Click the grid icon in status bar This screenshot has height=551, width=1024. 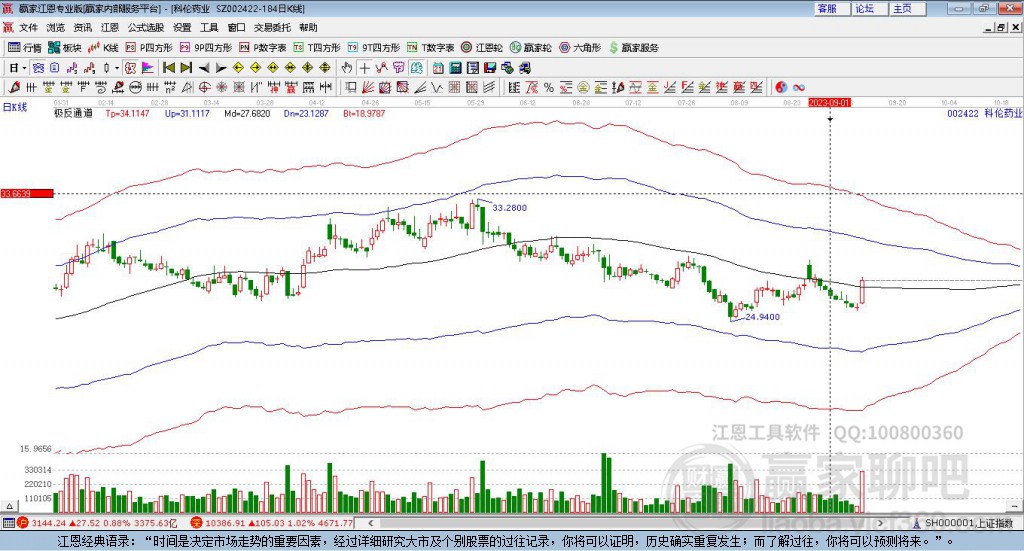pyautogui.click(x=8, y=523)
